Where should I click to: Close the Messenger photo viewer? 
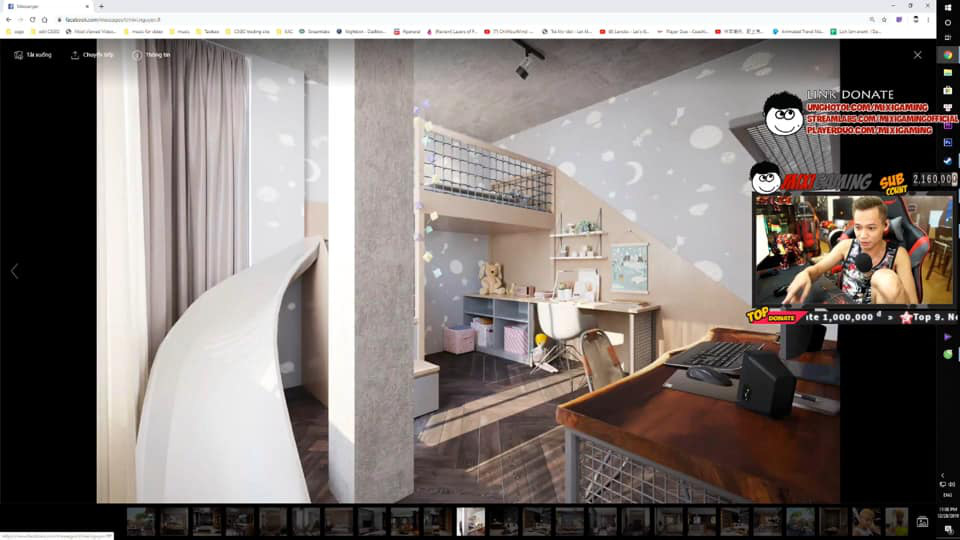[x=917, y=55]
